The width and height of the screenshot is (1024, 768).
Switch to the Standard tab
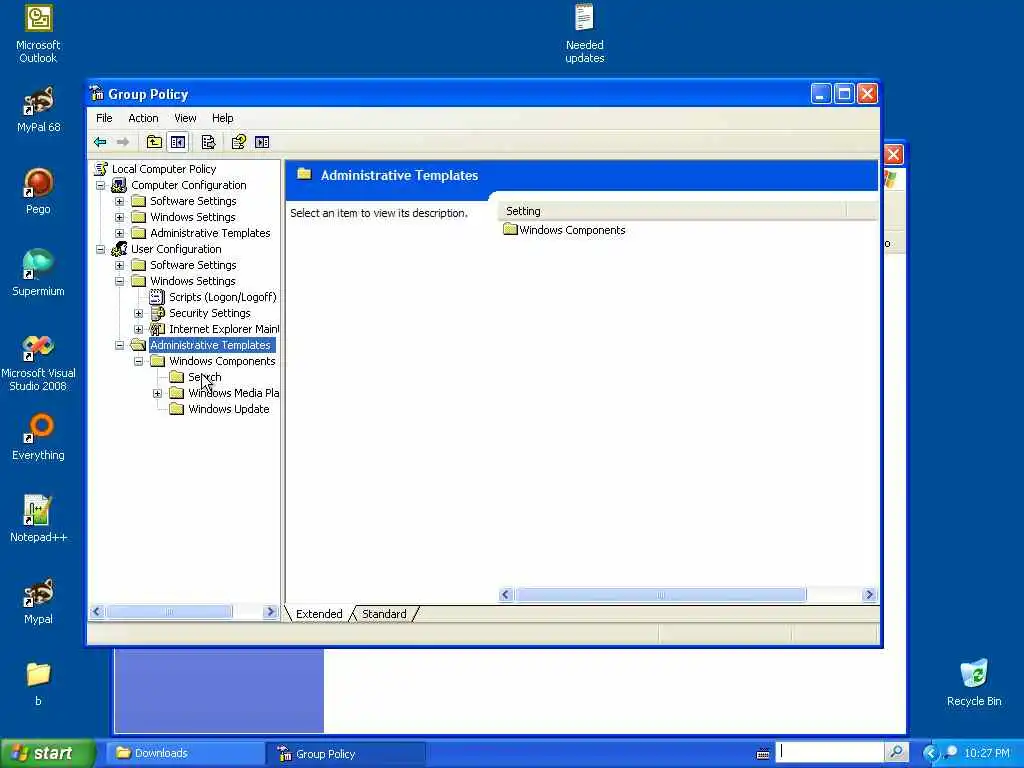384,614
